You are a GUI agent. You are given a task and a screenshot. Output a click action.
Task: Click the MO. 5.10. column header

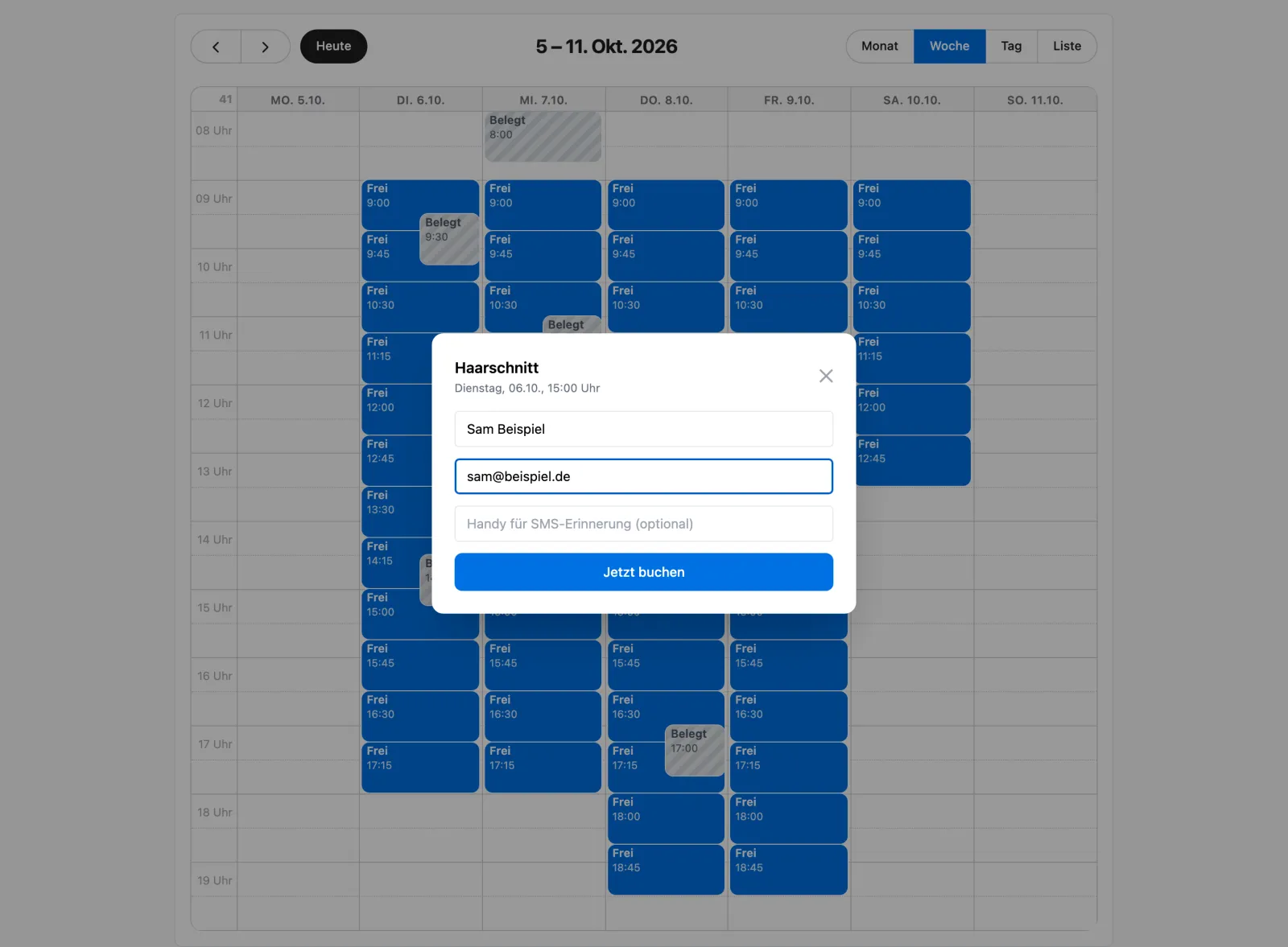[298, 100]
